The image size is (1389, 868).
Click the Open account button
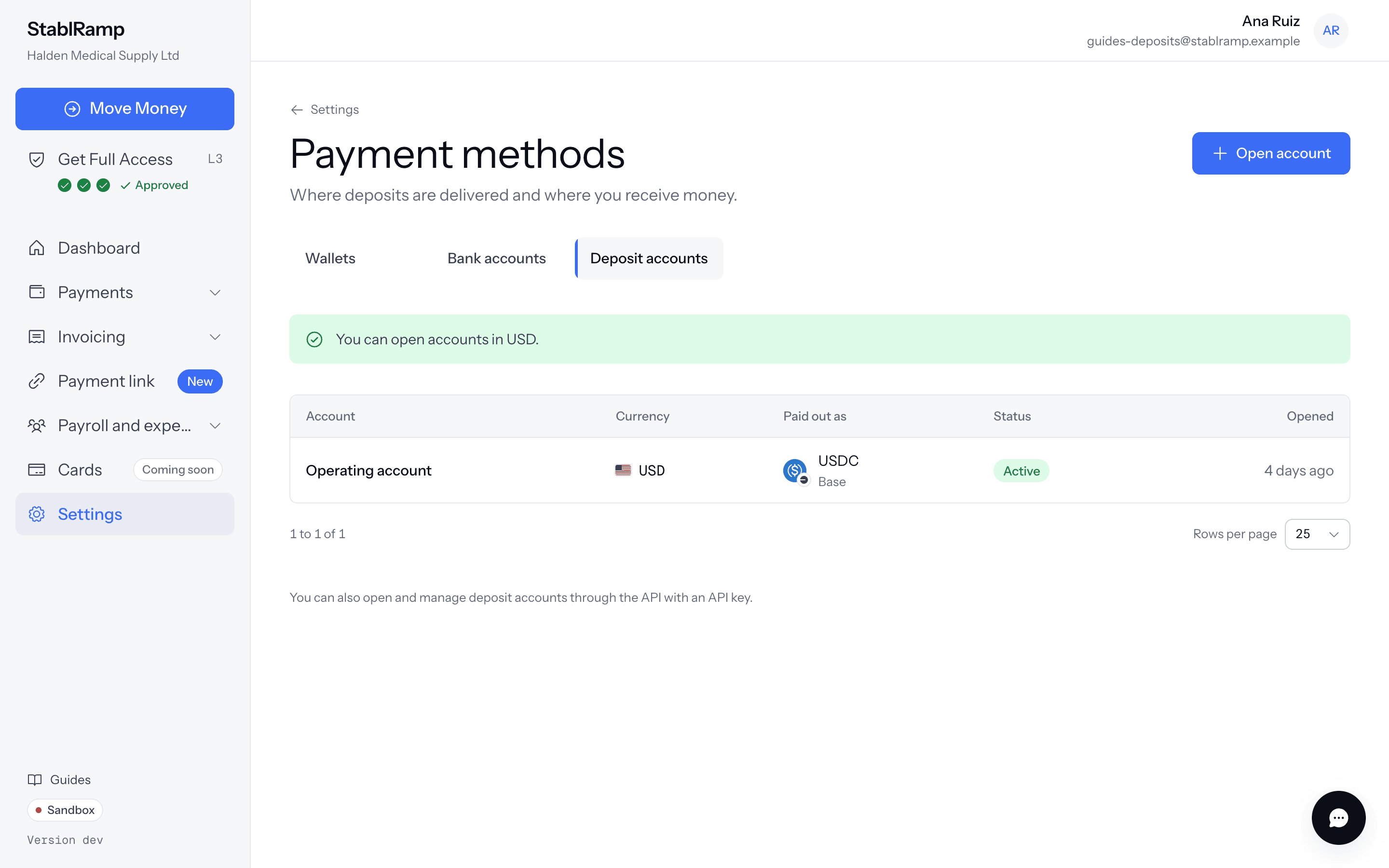pyautogui.click(x=1271, y=153)
